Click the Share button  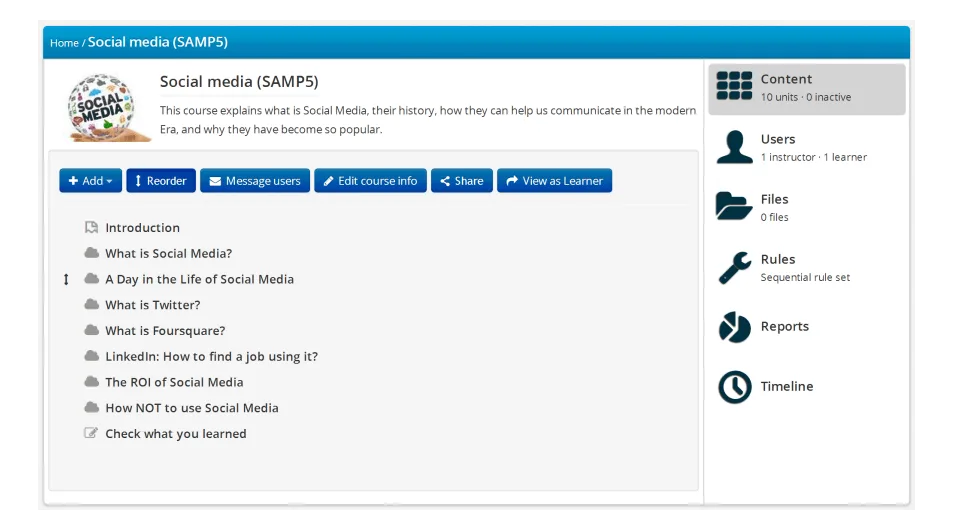pos(462,181)
